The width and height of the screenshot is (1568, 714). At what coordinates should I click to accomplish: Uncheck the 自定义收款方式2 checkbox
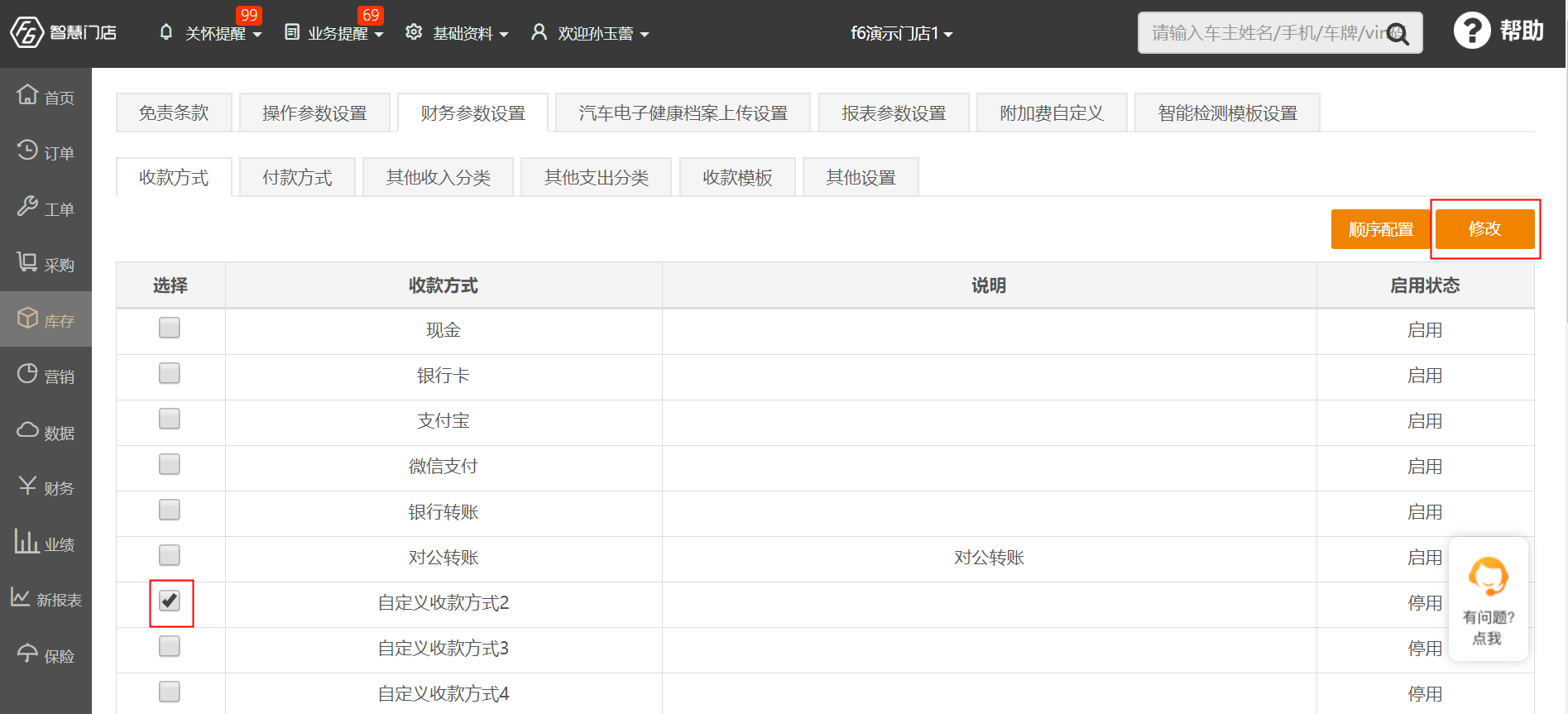pos(170,601)
